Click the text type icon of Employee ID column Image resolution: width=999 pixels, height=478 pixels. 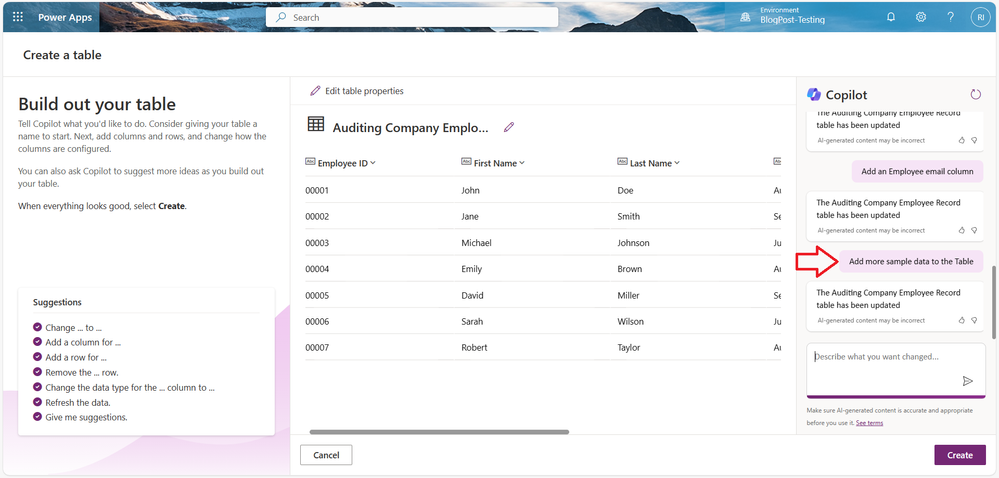(310, 163)
